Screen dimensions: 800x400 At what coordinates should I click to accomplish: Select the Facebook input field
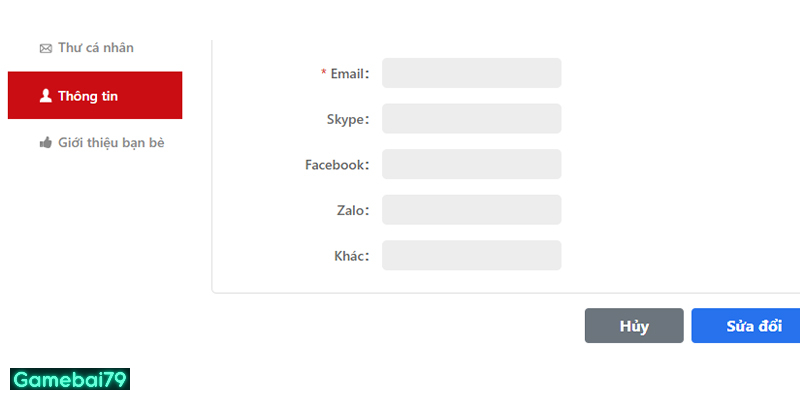pyautogui.click(x=471, y=164)
